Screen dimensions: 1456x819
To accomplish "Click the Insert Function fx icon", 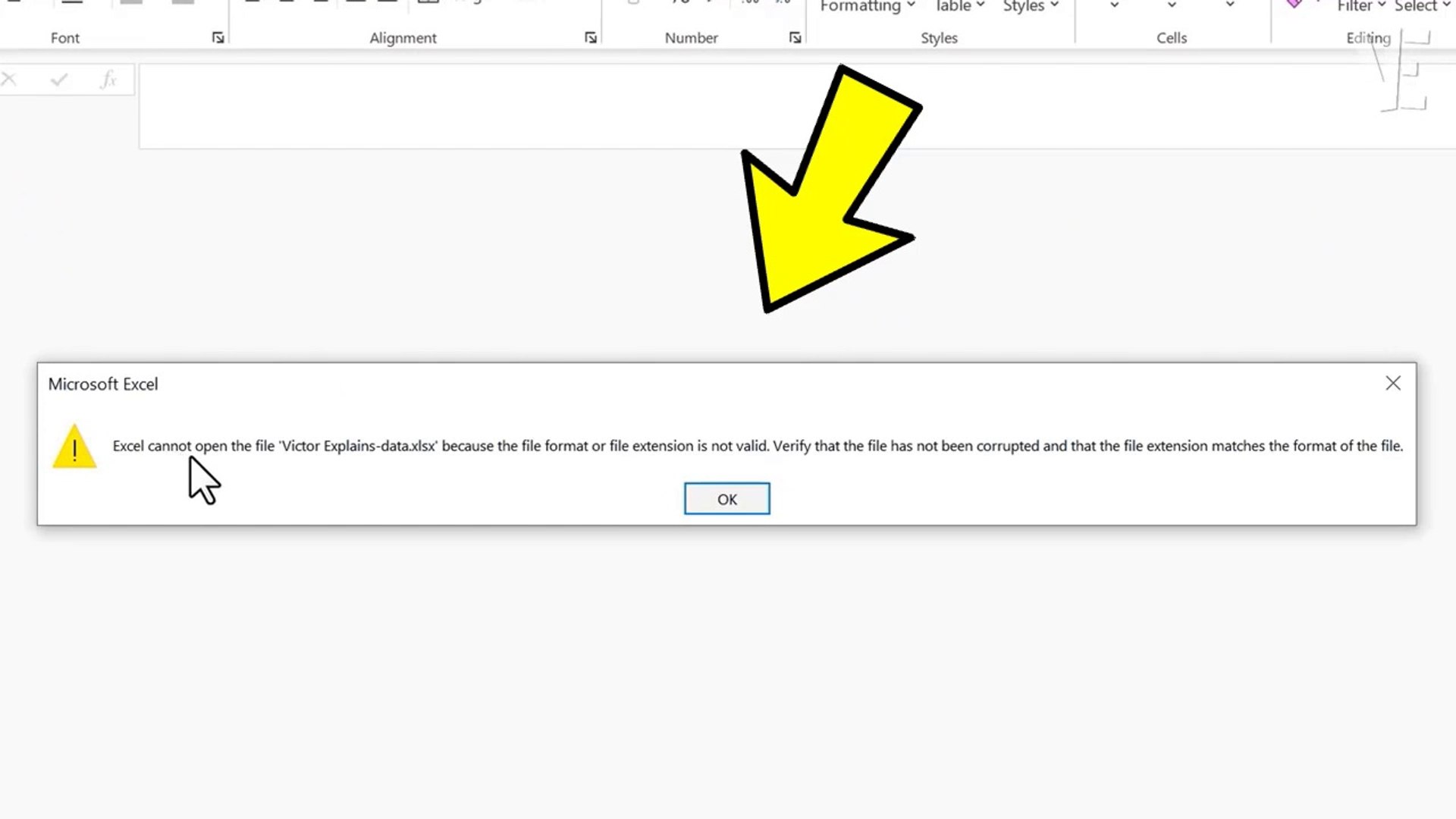I will coord(108,79).
